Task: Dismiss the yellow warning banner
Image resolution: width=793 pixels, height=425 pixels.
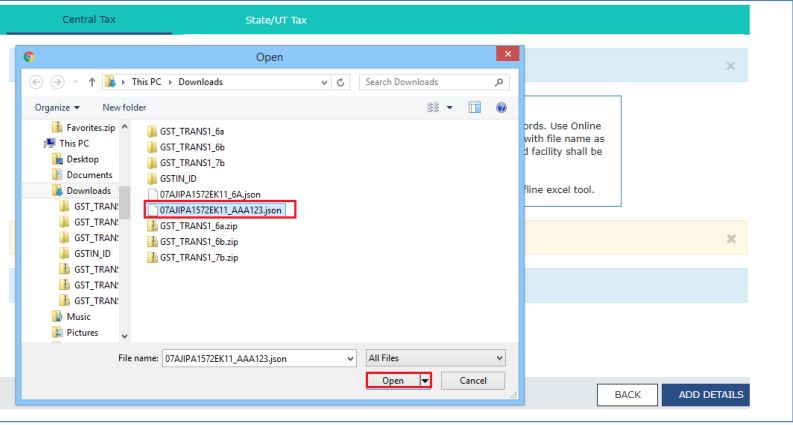Action: (x=731, y=239)
